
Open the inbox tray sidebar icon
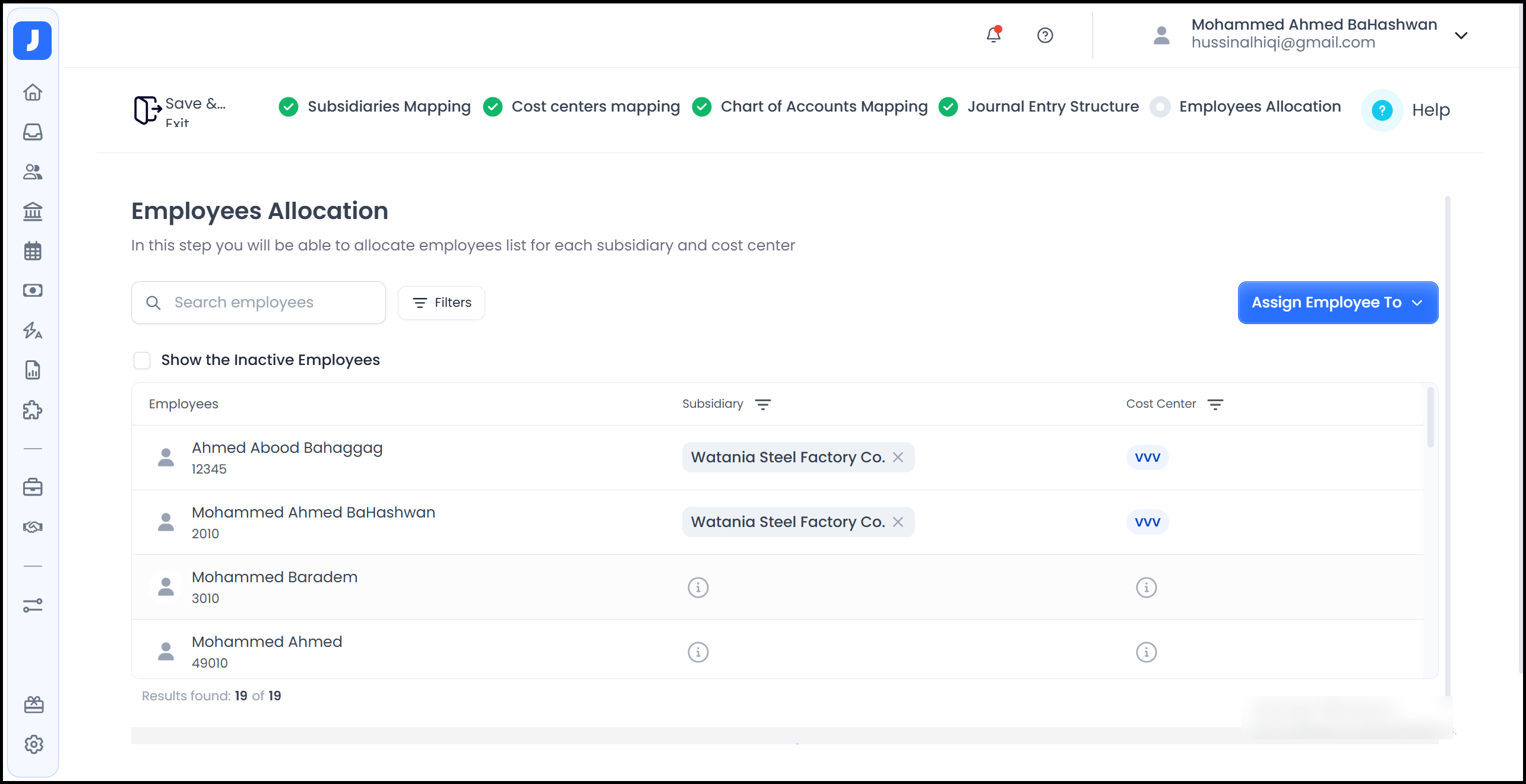click(33, 132)
